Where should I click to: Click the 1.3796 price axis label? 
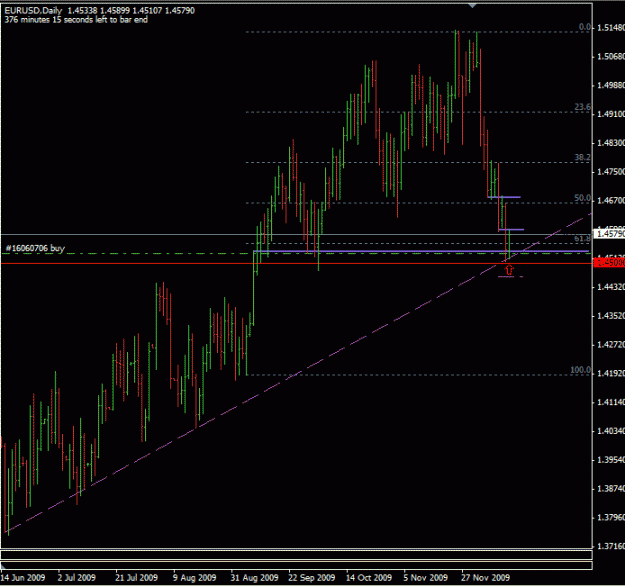[x=610, y=517]
